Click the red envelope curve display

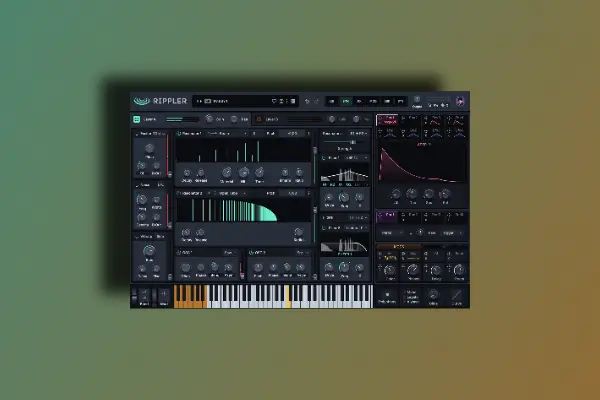[x=422, y=163]
